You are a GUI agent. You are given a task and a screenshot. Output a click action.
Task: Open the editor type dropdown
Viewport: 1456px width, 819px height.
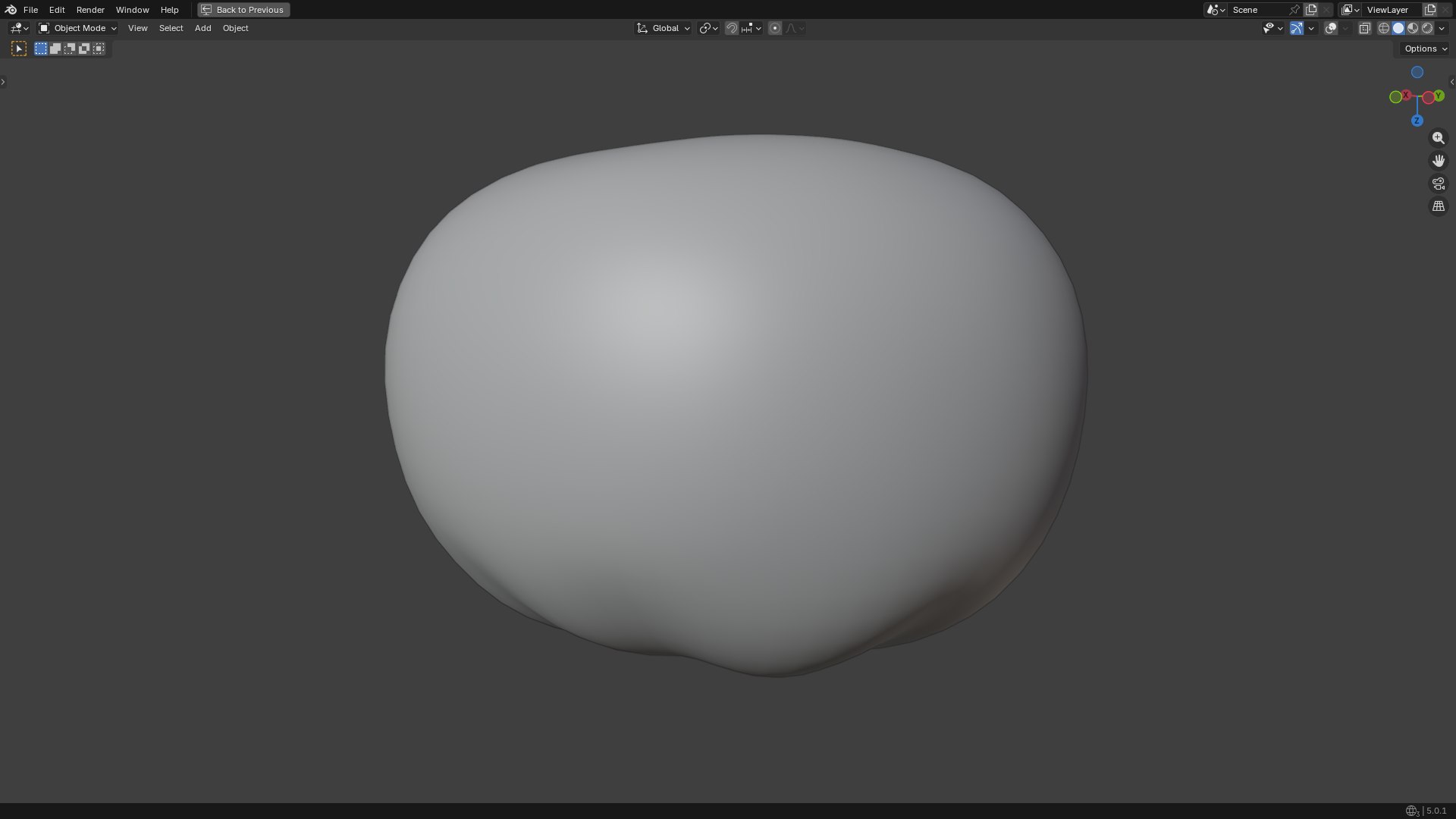coord(19,28)
